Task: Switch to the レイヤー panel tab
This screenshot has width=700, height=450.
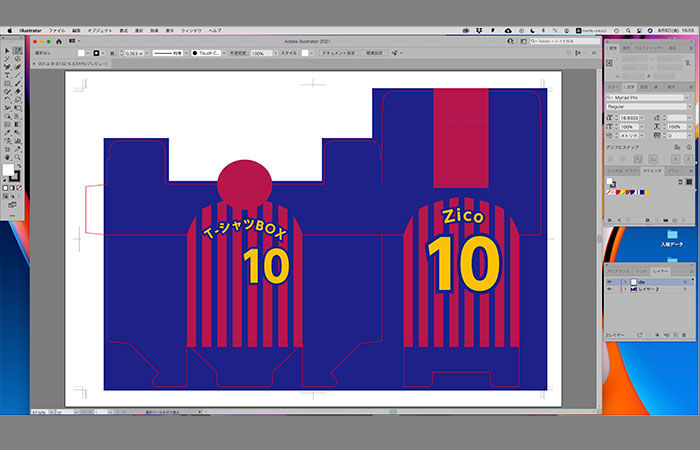Action: coord(661,271)
